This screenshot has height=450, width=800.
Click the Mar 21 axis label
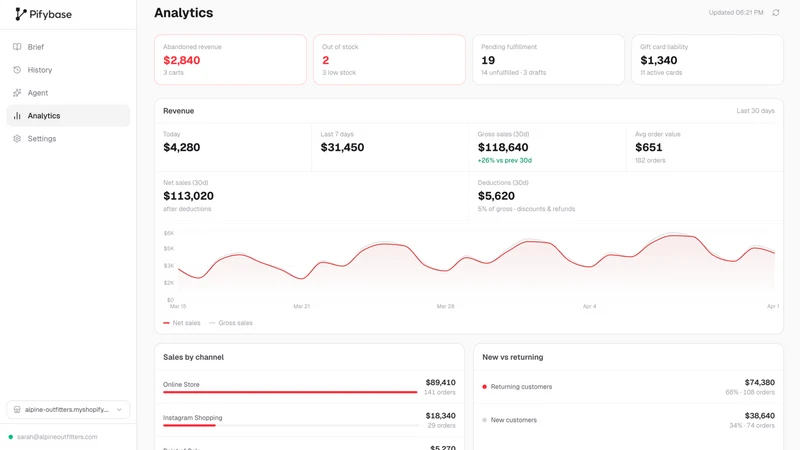[302, 306]
